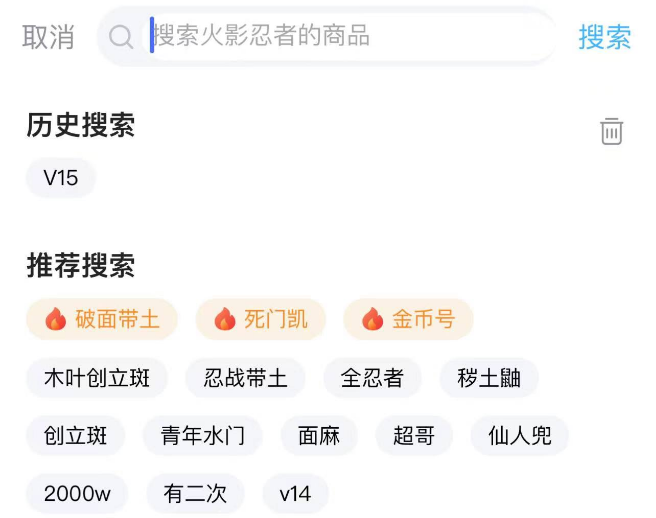The height and width of the screenshot is (518, 656).
Task: Choose the 超哥 search tag
Action: click(x=414, y=436)
